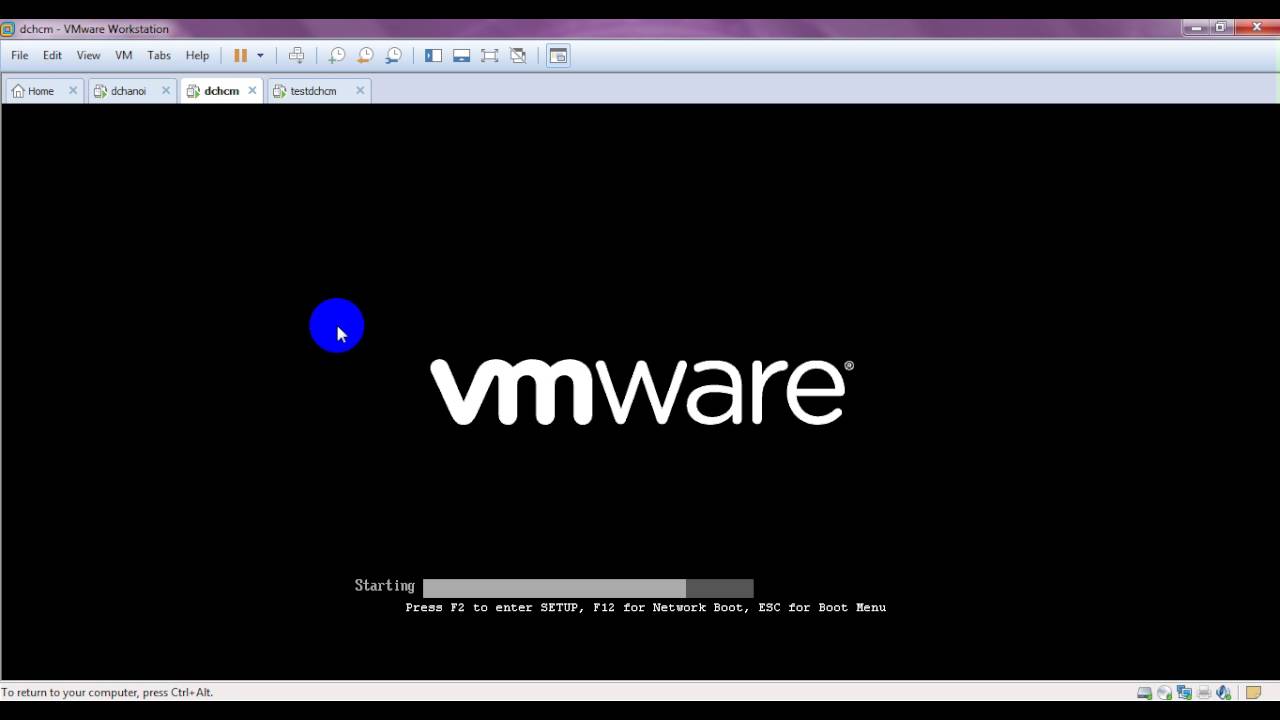Open the Tabs menu
Screen dimensions: 1280x720
(x=159, y=56)
